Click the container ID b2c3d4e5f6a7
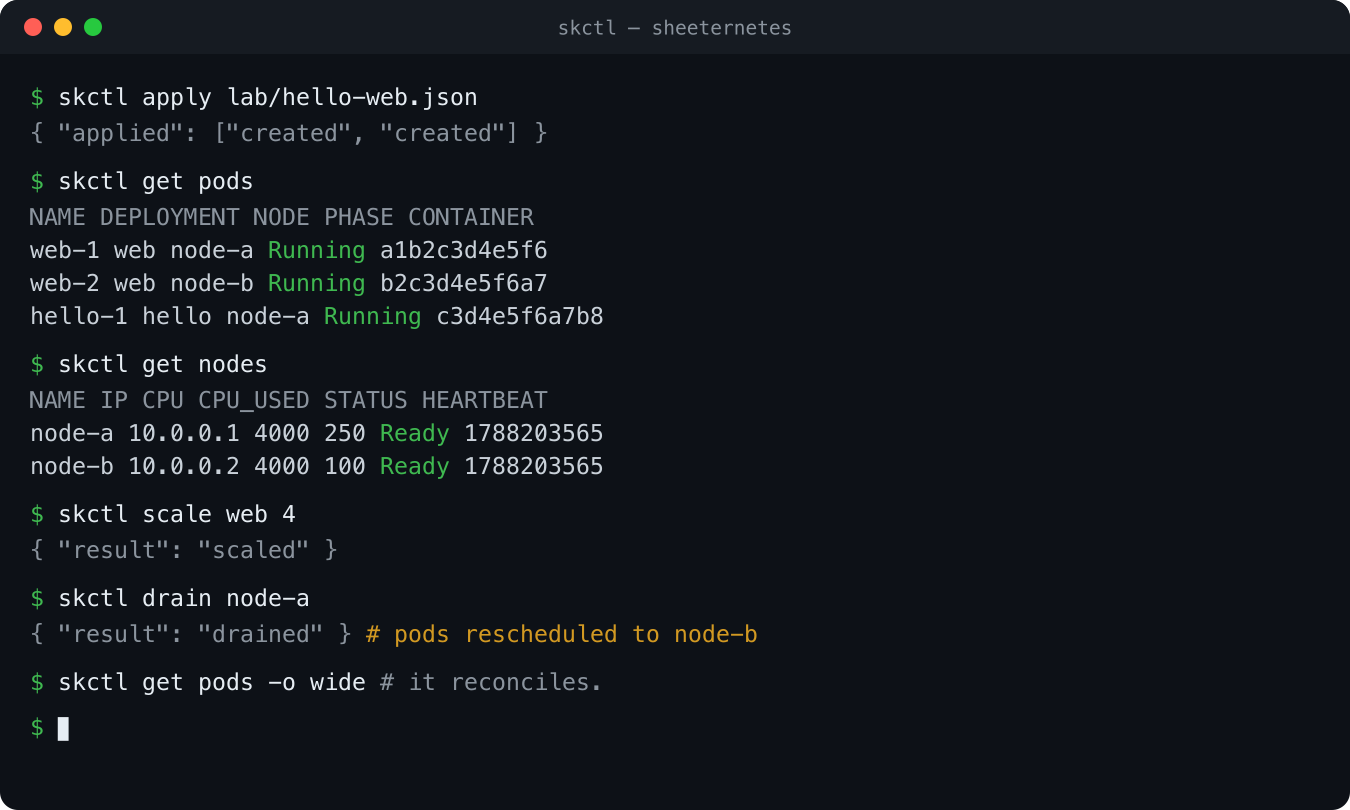This screenshot has height=810, width=1350. point(464,284)
